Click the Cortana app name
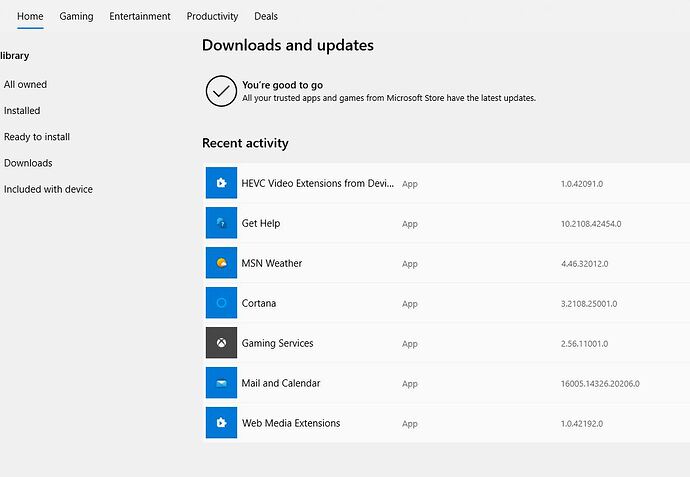This screenshot has height=477, width=690. (259, 303)
